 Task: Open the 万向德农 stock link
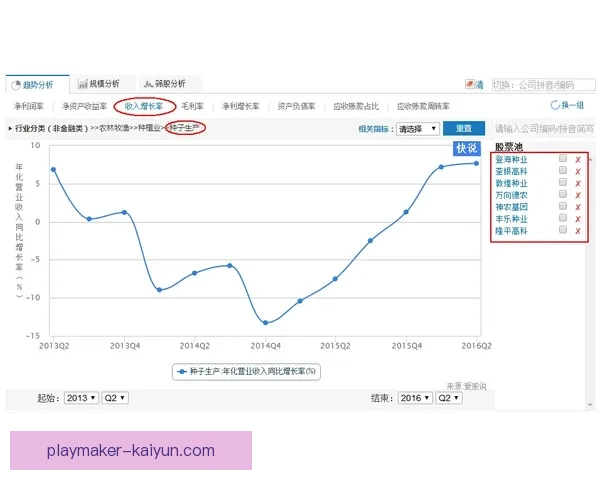click(x=511, y=195)
